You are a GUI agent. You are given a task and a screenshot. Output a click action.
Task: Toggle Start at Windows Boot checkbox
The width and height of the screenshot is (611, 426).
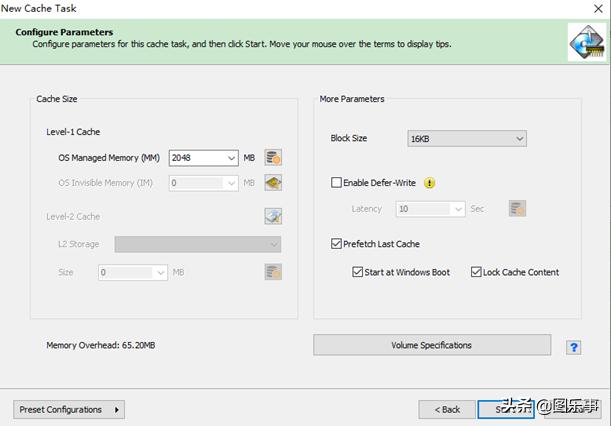point(358,272)
